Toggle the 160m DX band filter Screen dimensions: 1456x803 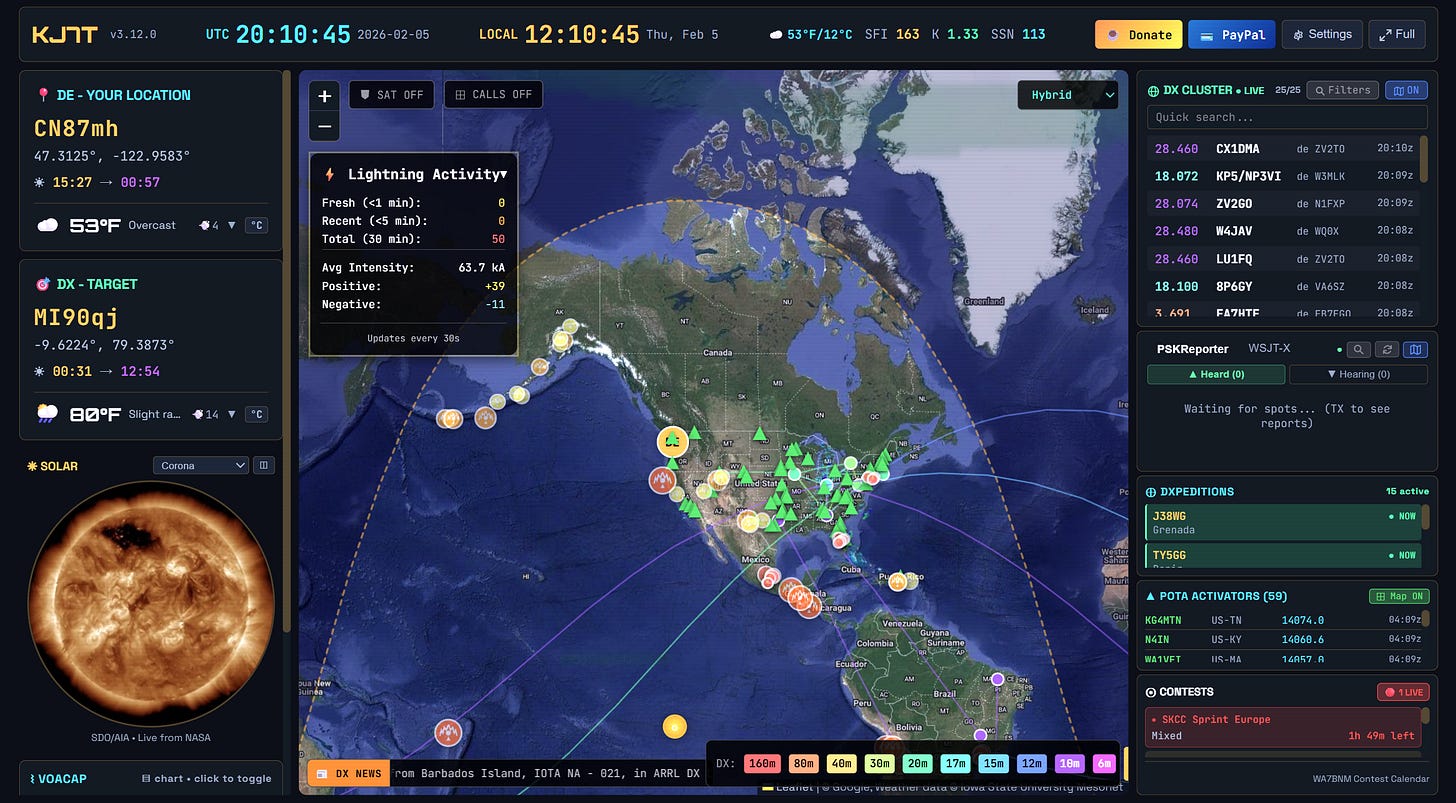pos(762,764)
